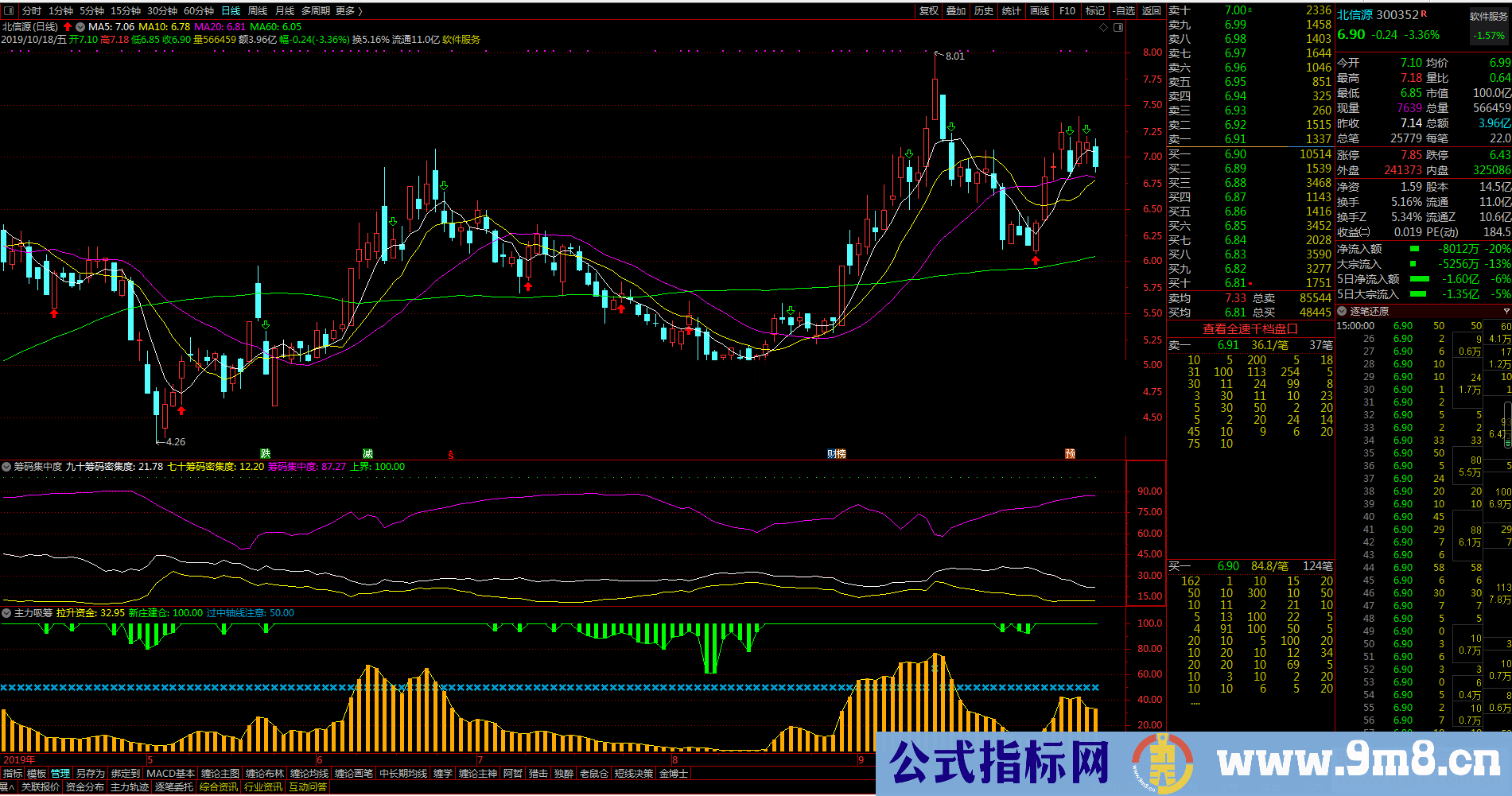
Task: Apply the 缠论主图 template
Action: (x=220, y=773)
